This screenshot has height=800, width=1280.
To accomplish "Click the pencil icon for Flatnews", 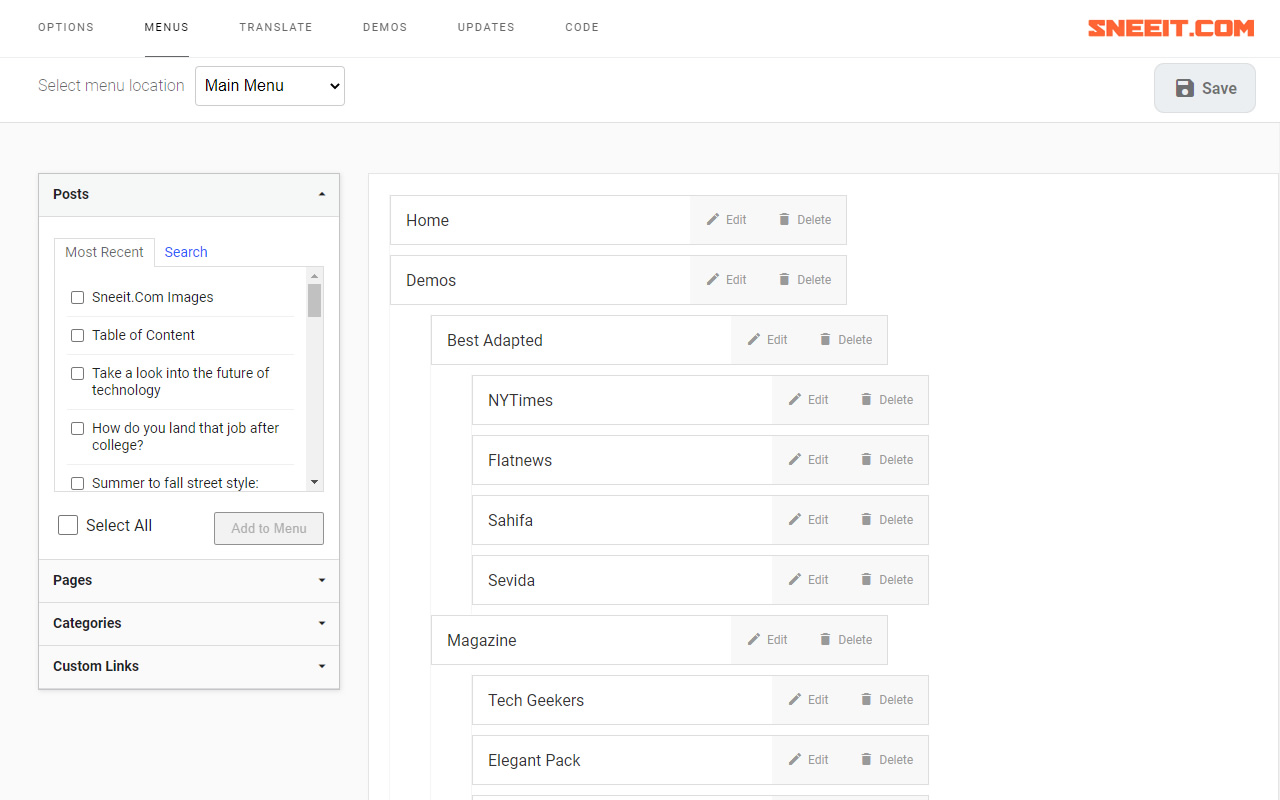I will (795, 460).
